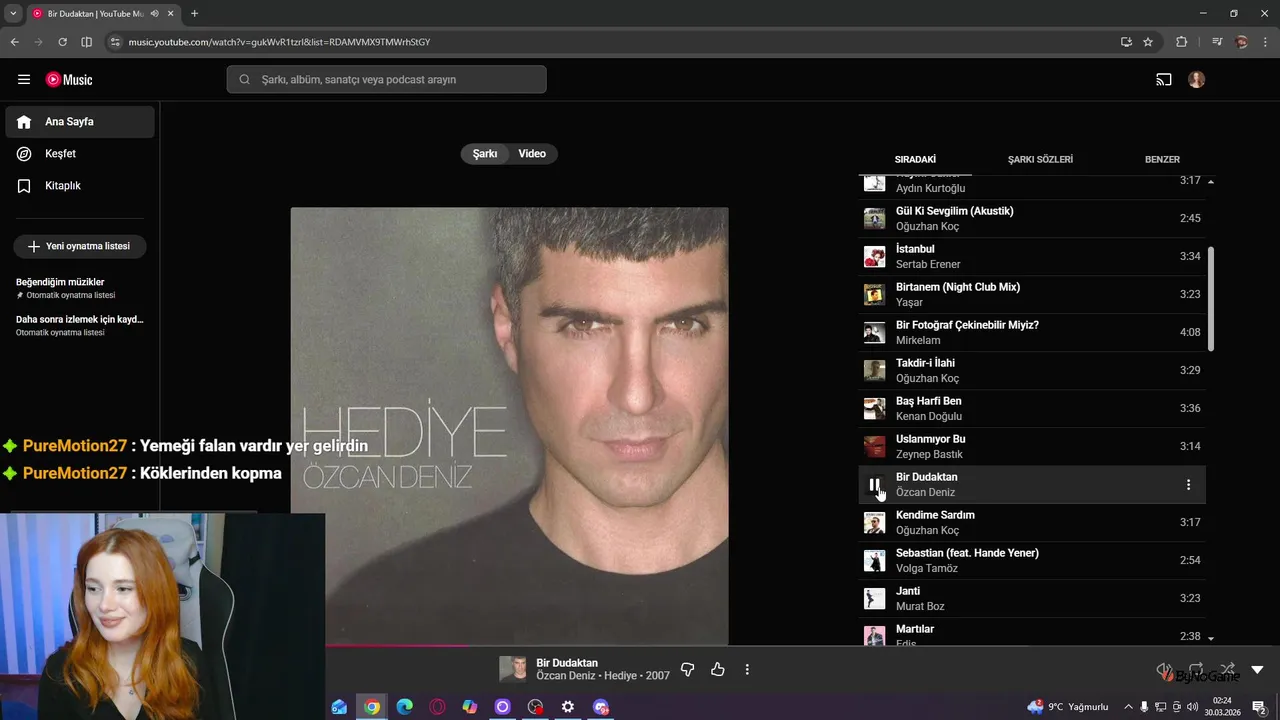Image resolution: width=1280 pixels, height=720 pixels.
Task: Open Daha sonra izlemek için kaydedilenler playlist
Action: 80,325
